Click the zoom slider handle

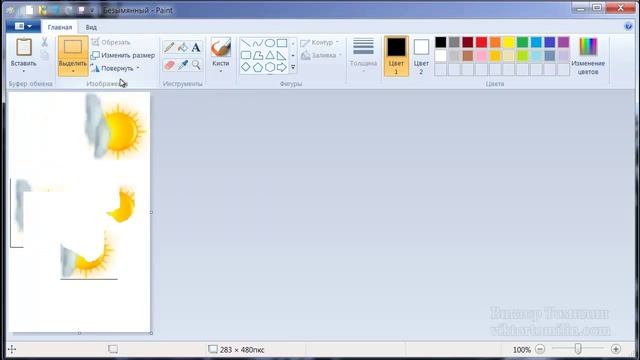(x=578, y=349)
